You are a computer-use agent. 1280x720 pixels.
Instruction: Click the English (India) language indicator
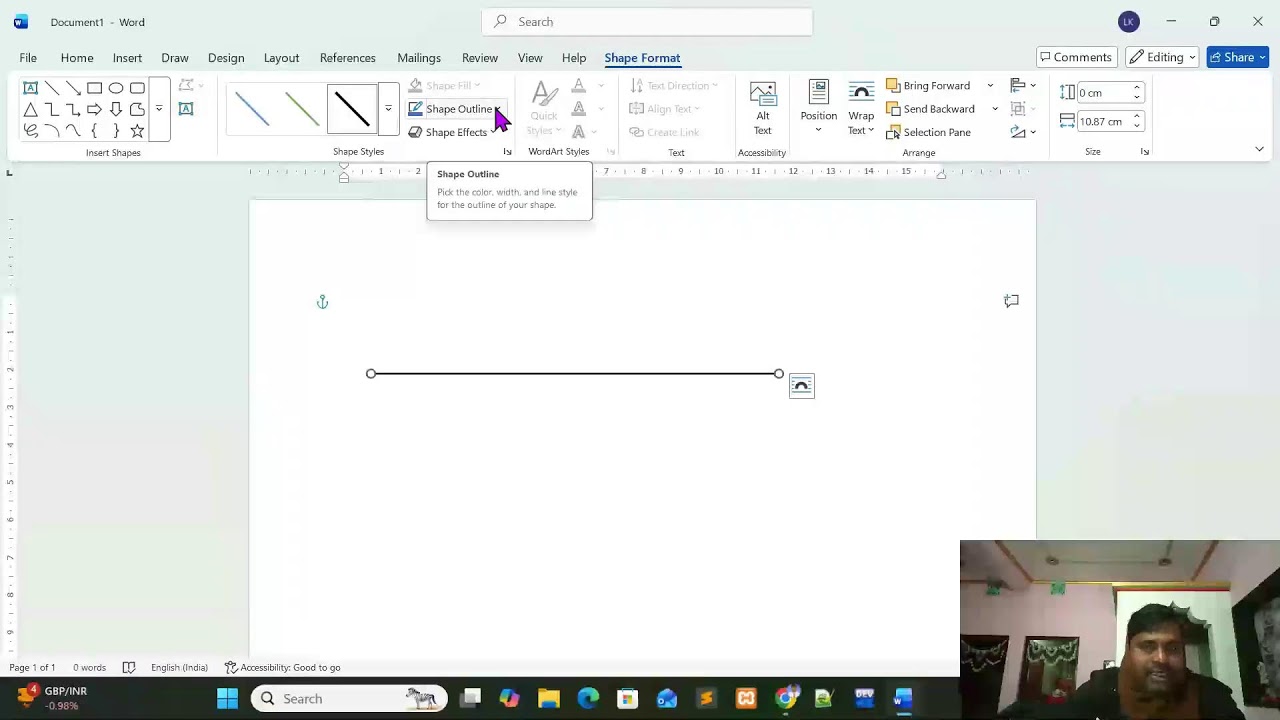[179, 667]
